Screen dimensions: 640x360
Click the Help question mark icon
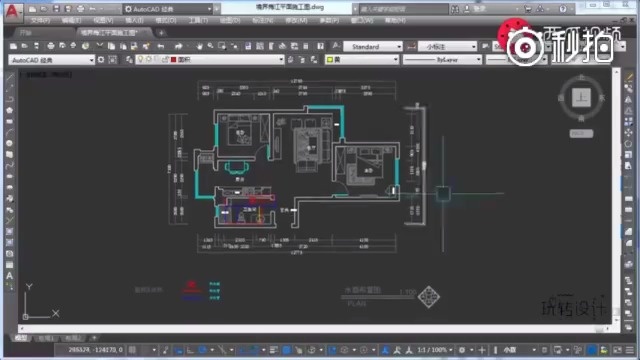[x=320, y=46]
